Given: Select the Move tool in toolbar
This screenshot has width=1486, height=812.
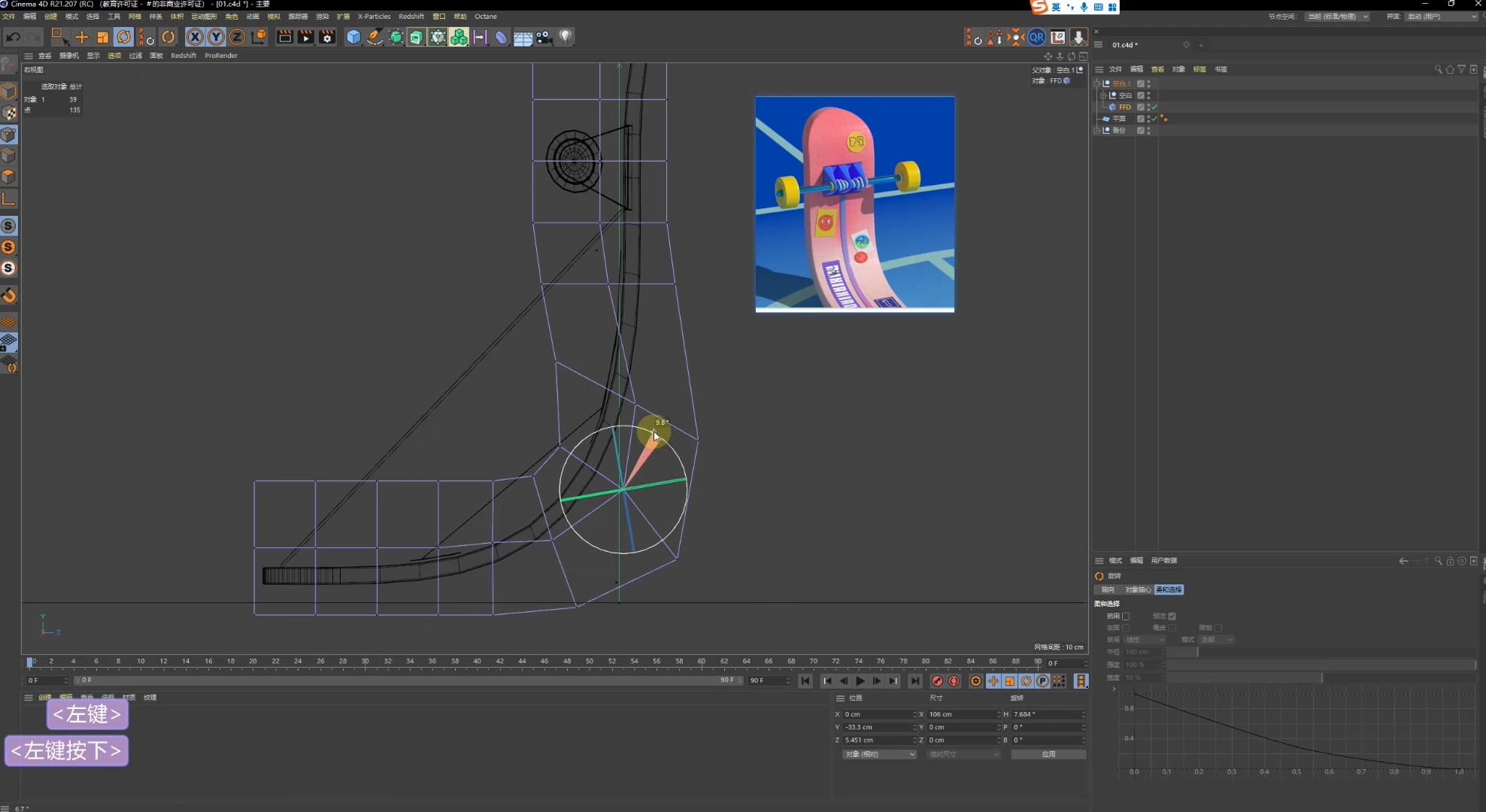Looking at the screenshot, I should (x=81, y=37).
